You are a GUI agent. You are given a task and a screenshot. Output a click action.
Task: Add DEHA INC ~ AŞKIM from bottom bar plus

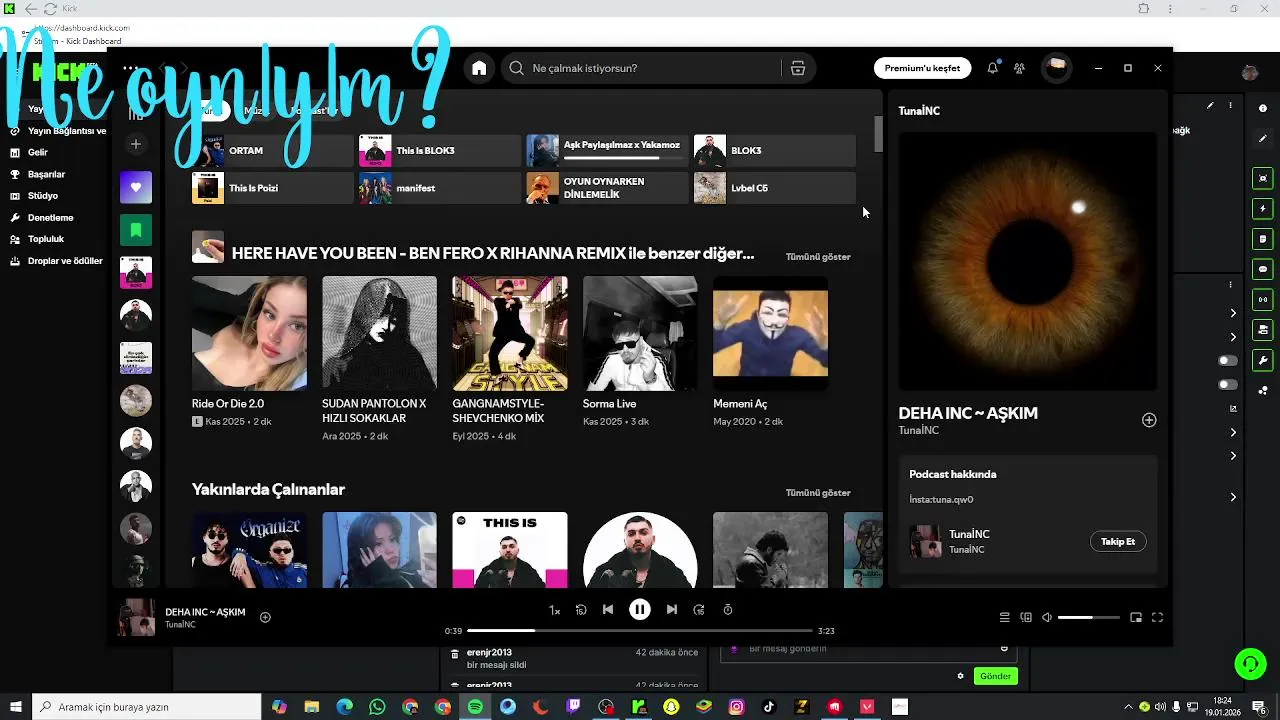tap(265, 618)
